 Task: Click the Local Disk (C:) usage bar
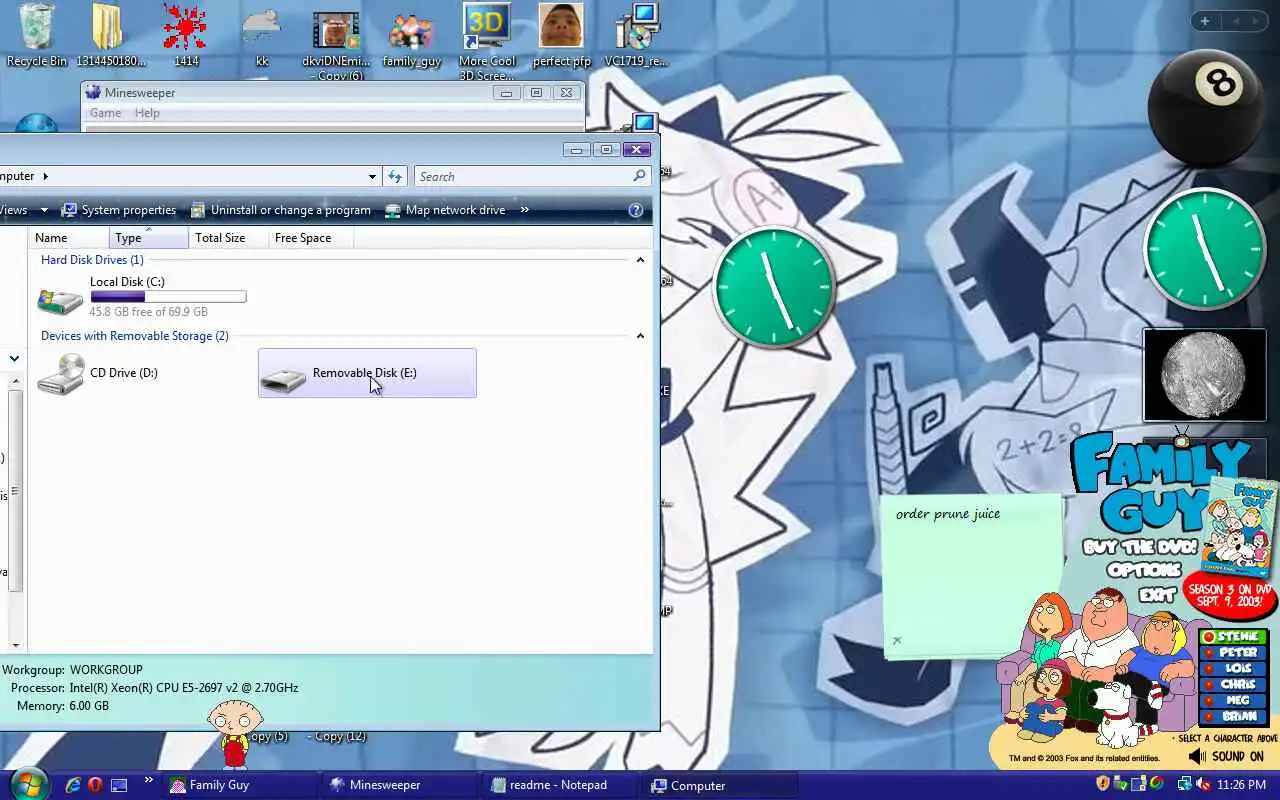tap(168, 296)
